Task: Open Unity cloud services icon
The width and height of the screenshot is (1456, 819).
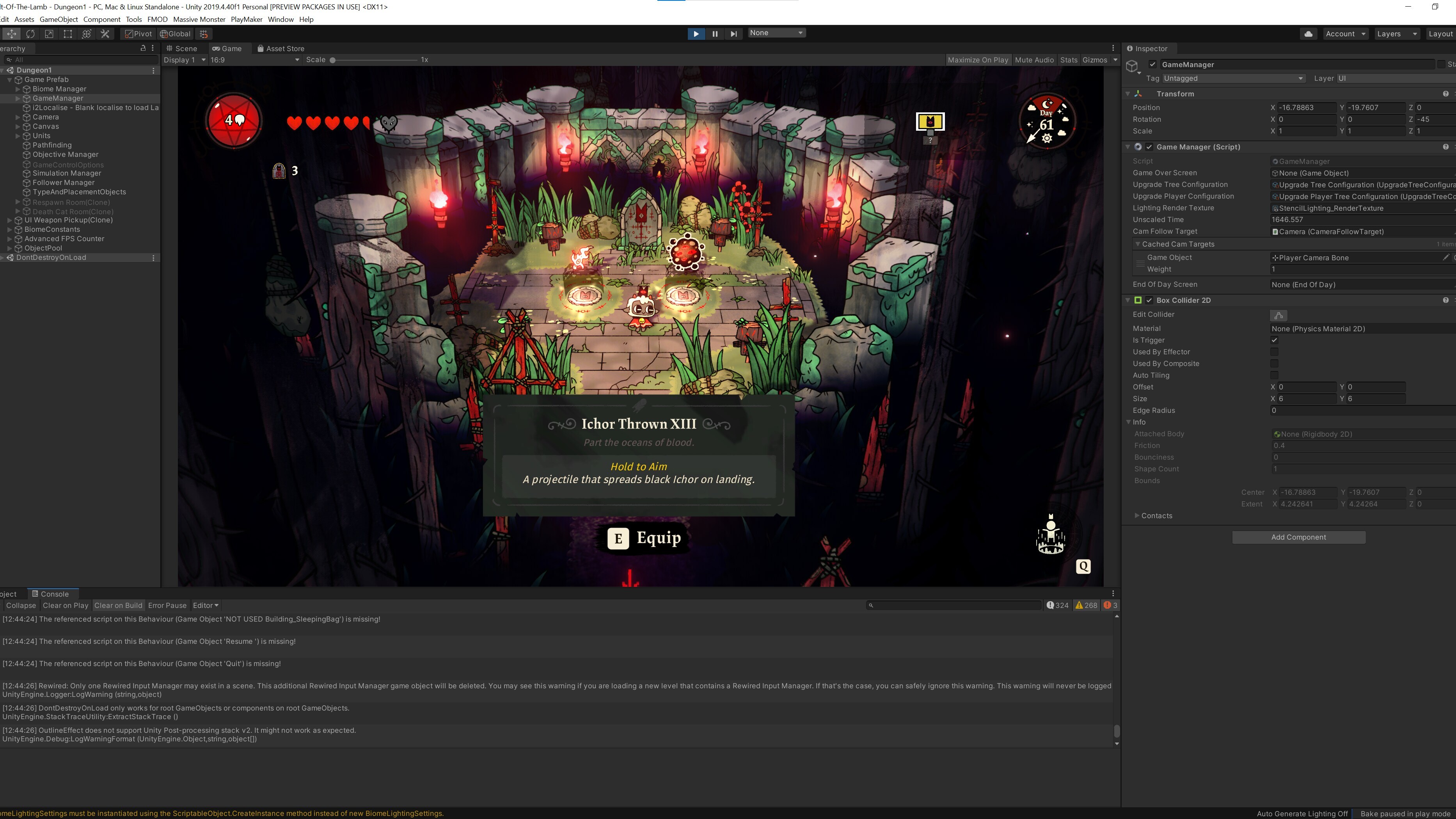Action: tap(1309, 34)
